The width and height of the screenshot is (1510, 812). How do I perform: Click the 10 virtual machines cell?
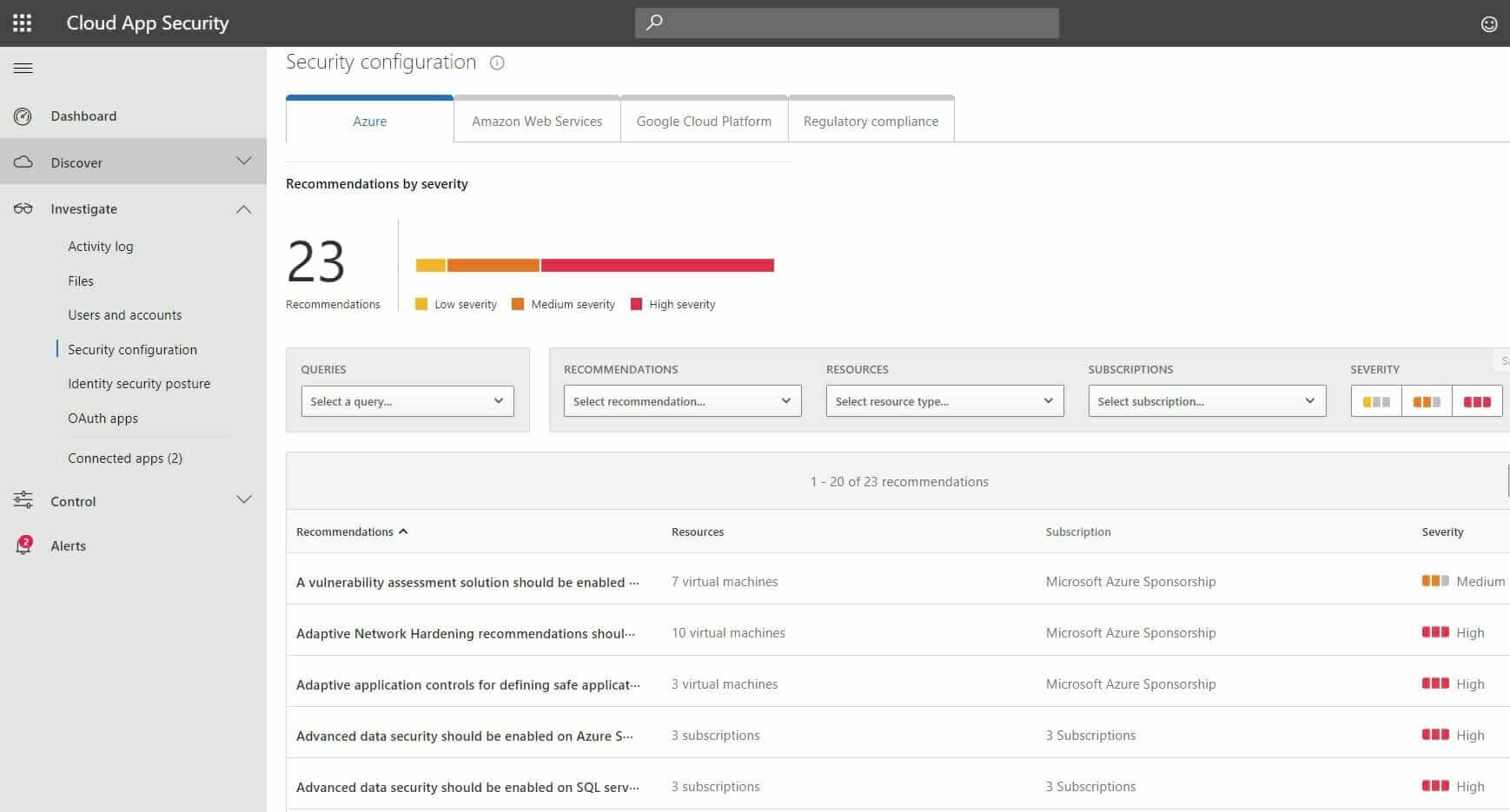click(728, 633)
